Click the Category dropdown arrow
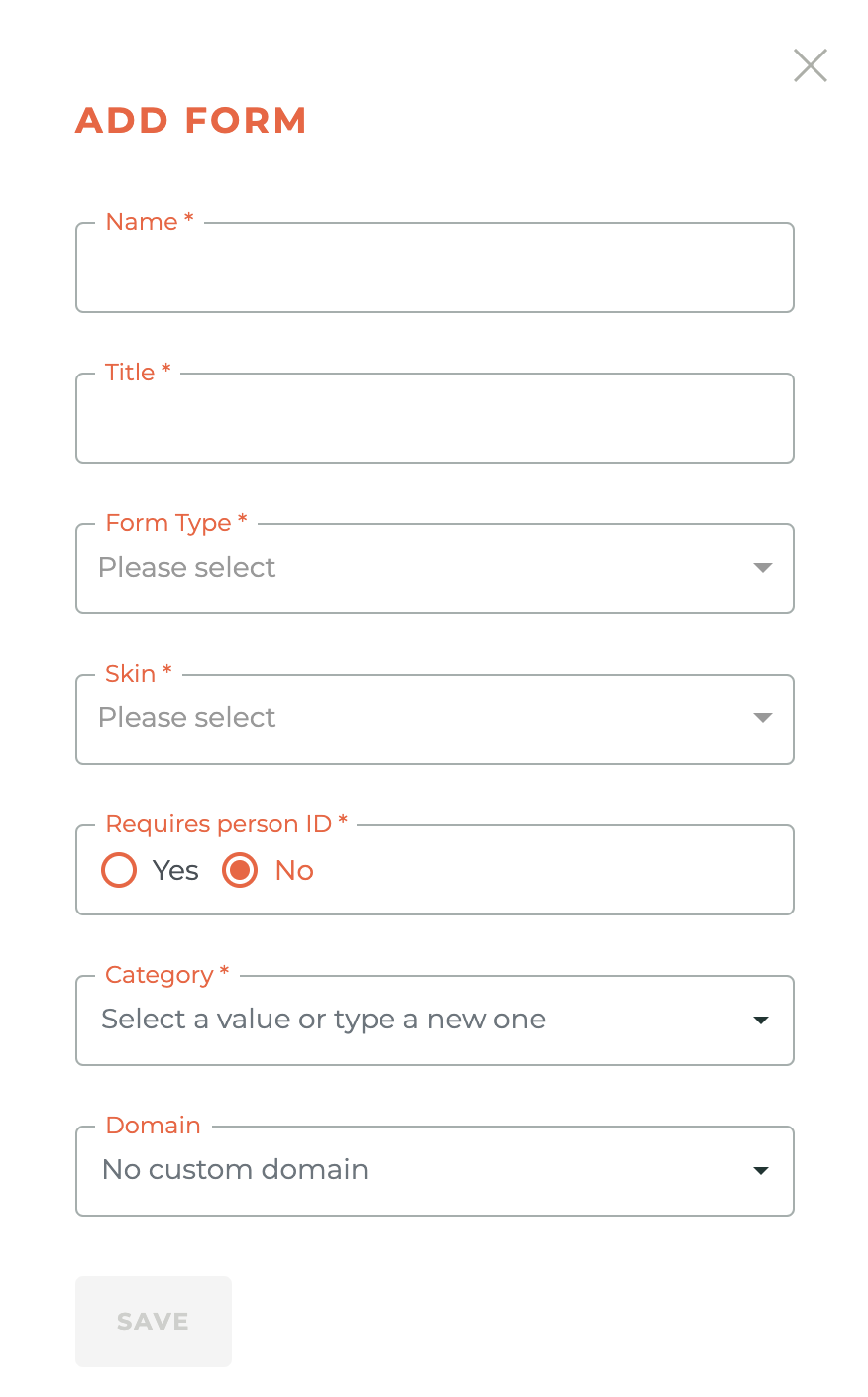This screenshot has height=1397, width=868. coord(760,1020)
